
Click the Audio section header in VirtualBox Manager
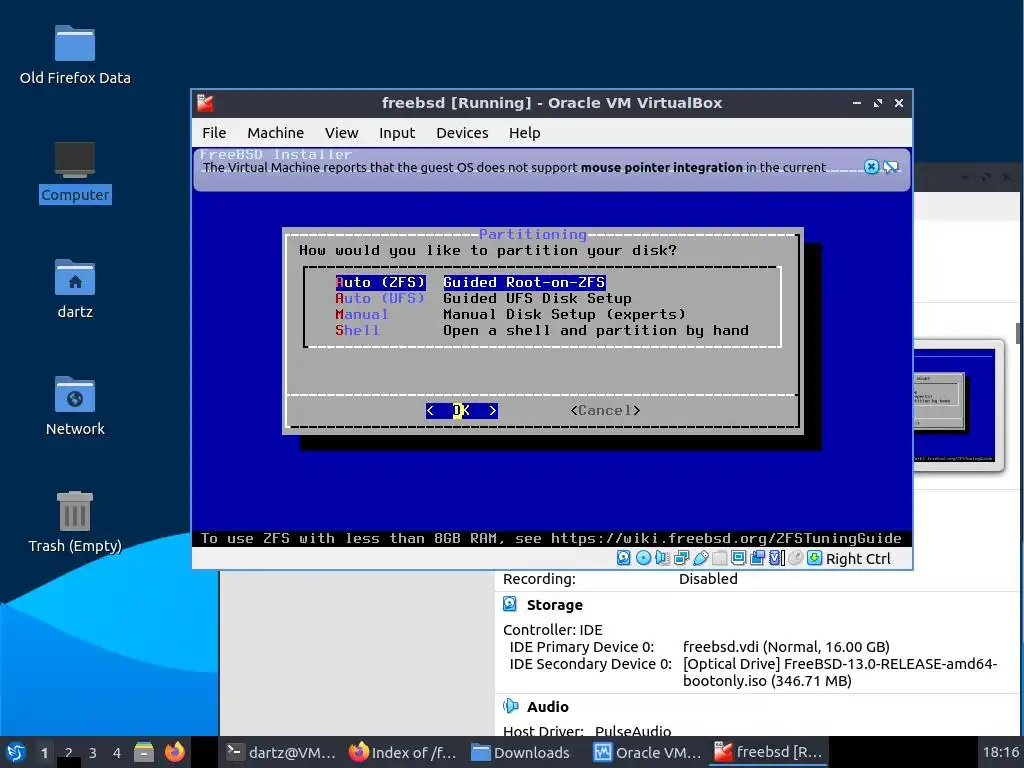[x=547, y=707]
